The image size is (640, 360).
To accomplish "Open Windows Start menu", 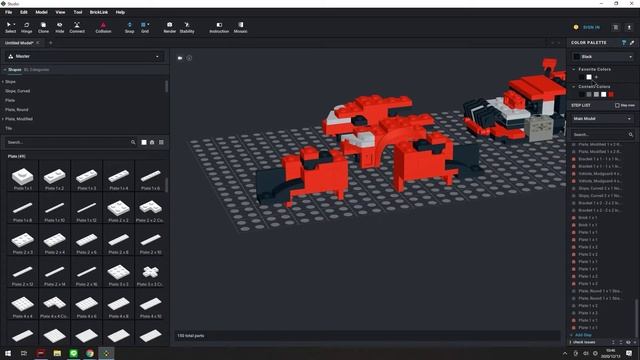I will pos(8,353).
